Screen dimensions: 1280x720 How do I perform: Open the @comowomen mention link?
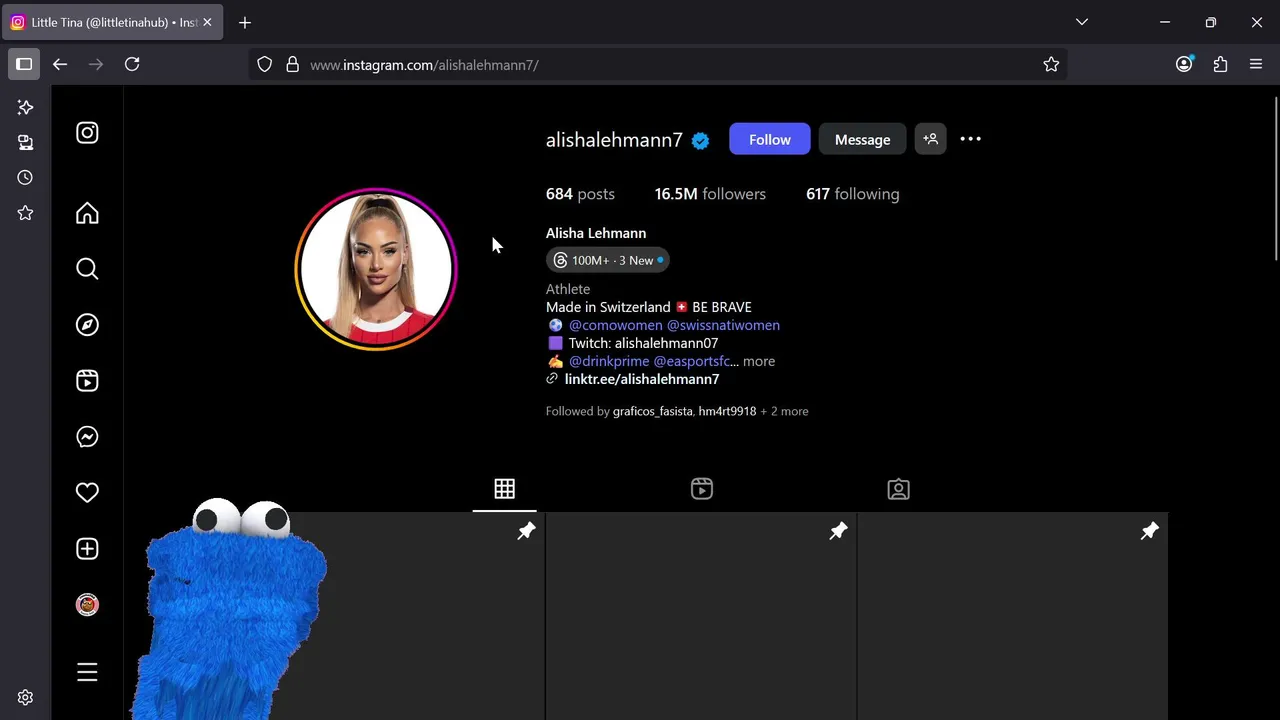[x=615, y=325]
